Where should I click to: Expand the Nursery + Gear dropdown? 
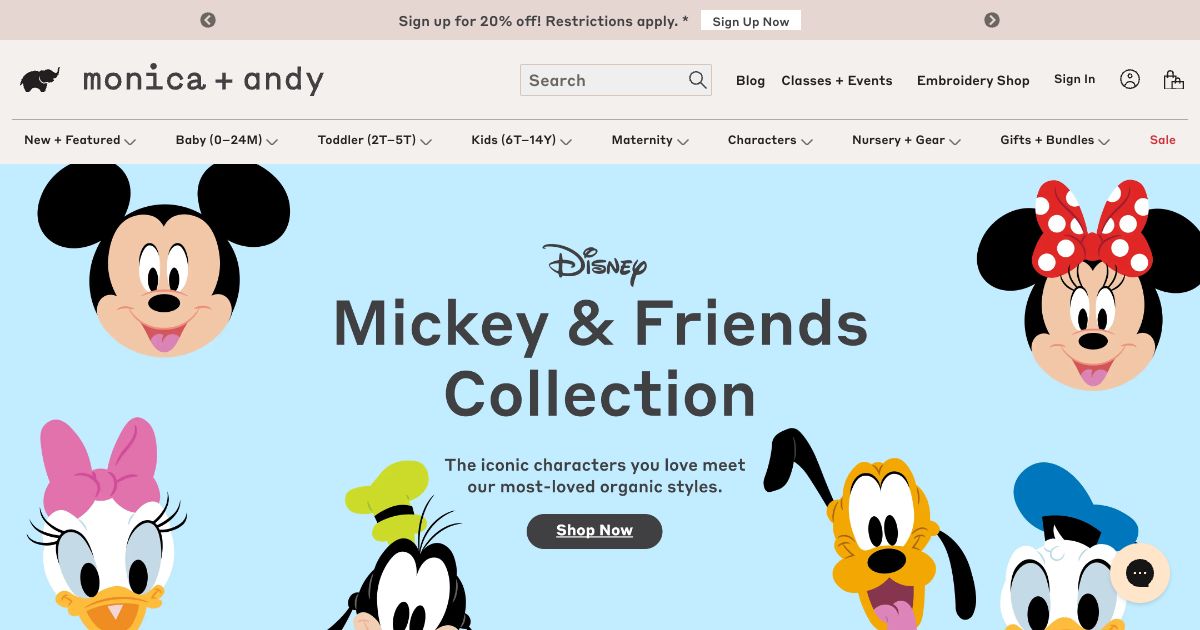[906, 140]
